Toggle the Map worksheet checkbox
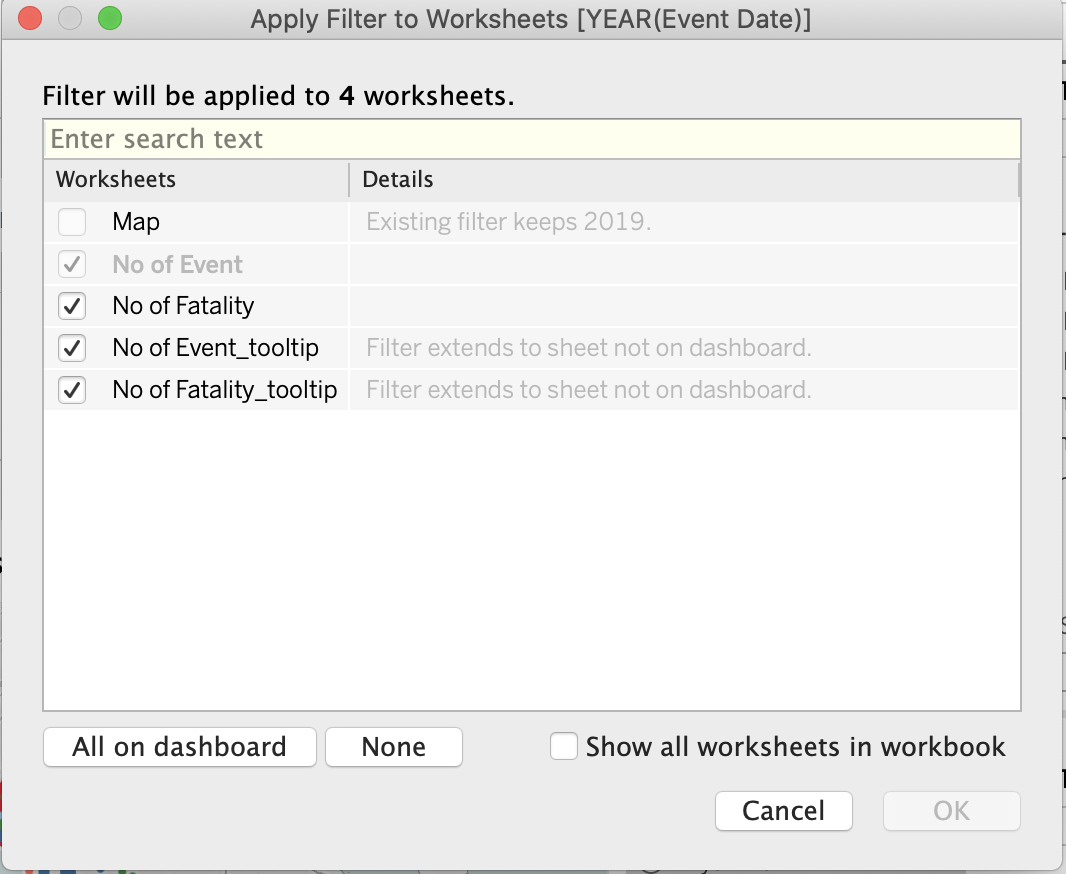 [x=72, y=222]
